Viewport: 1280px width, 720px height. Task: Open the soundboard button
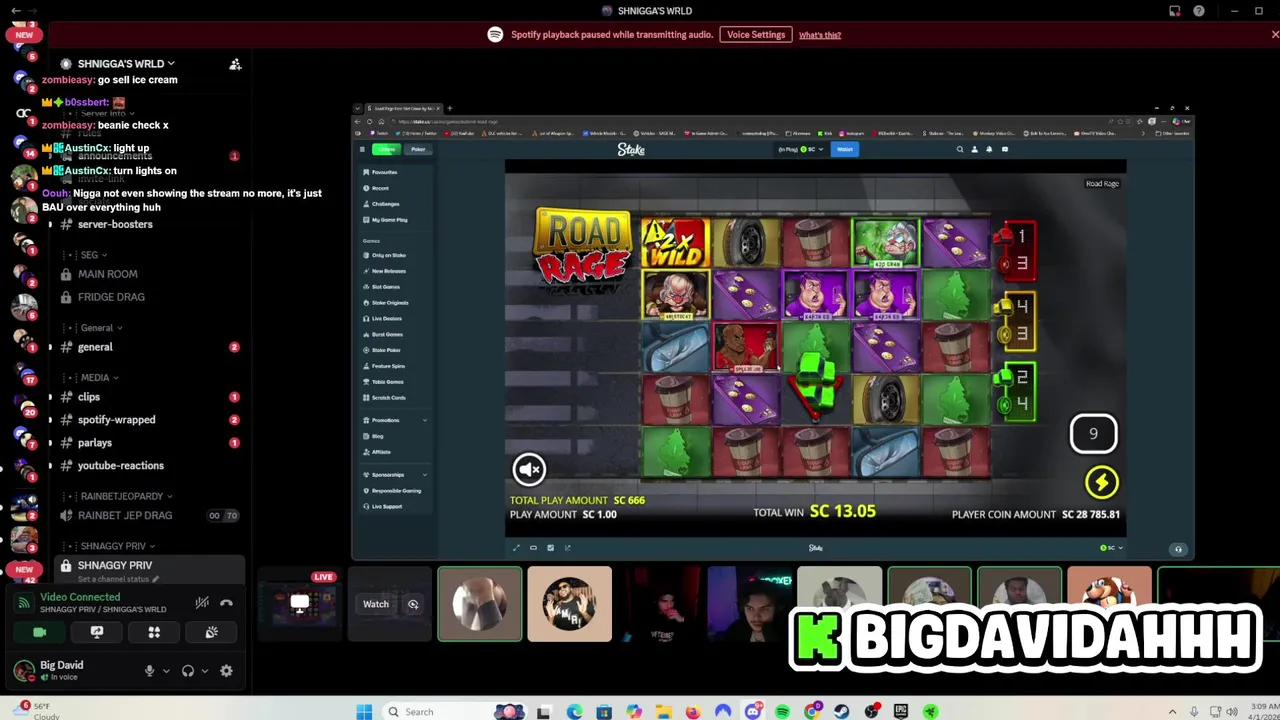tap(211, 632)
